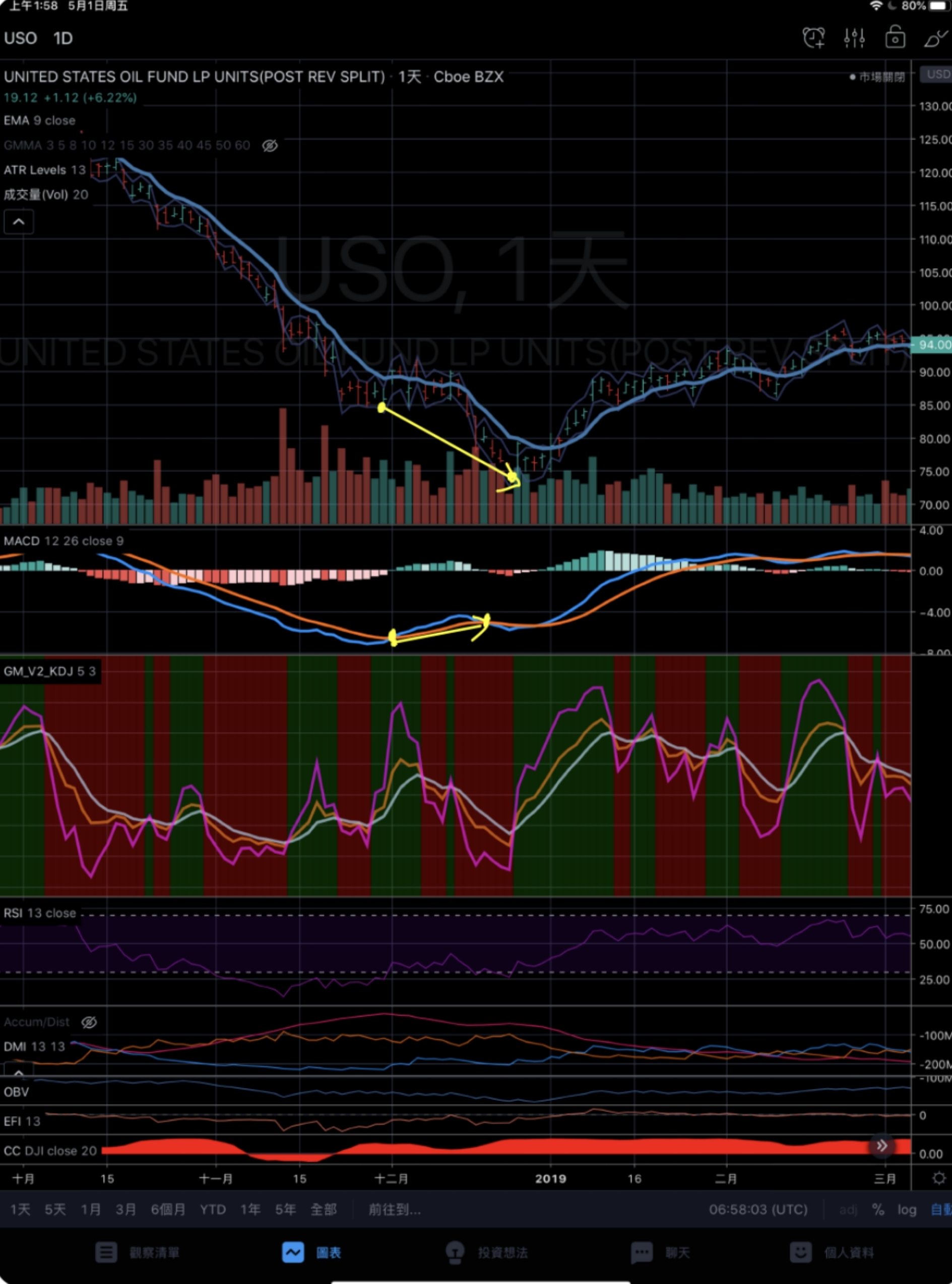Jump to latest bar with double-arrow button
This screenshot has width=952, height=1284.
point(881,1145)
